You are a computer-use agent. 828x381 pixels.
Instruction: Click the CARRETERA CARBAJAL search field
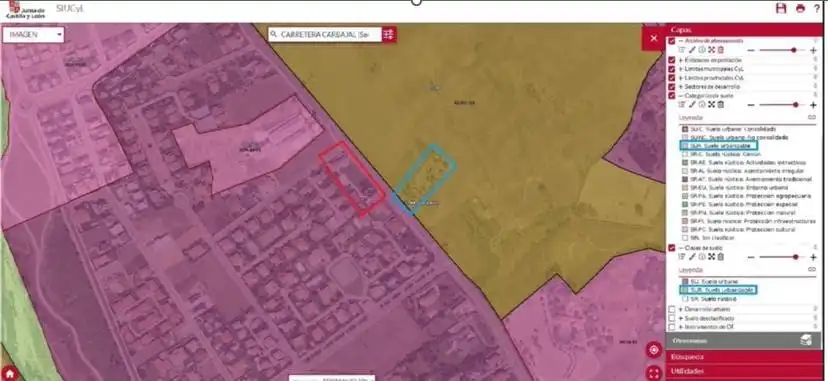tap(325, 35)
